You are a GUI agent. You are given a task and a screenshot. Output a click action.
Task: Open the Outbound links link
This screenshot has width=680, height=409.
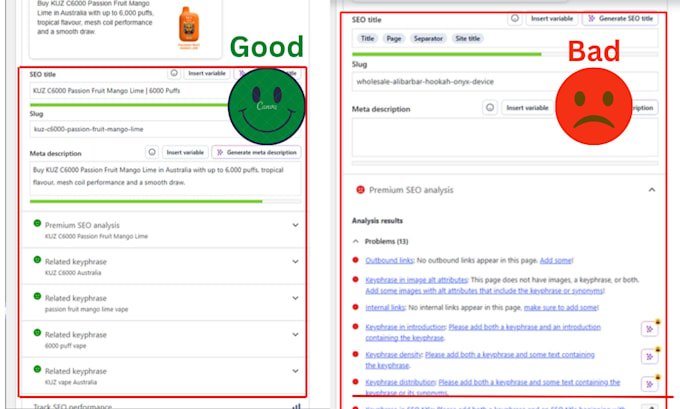[x=389, y=260]
